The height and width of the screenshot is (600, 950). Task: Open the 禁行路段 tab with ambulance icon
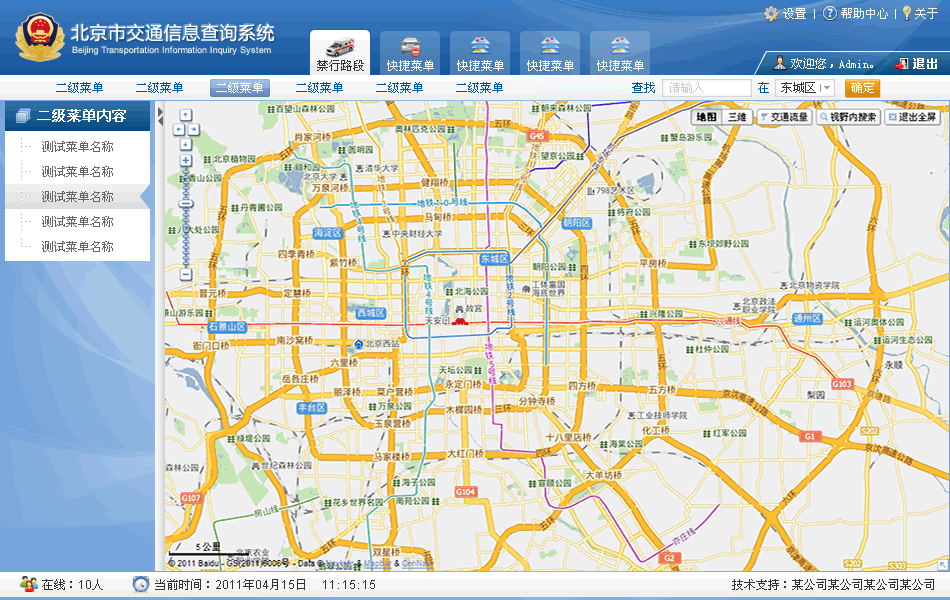[340, 53]
